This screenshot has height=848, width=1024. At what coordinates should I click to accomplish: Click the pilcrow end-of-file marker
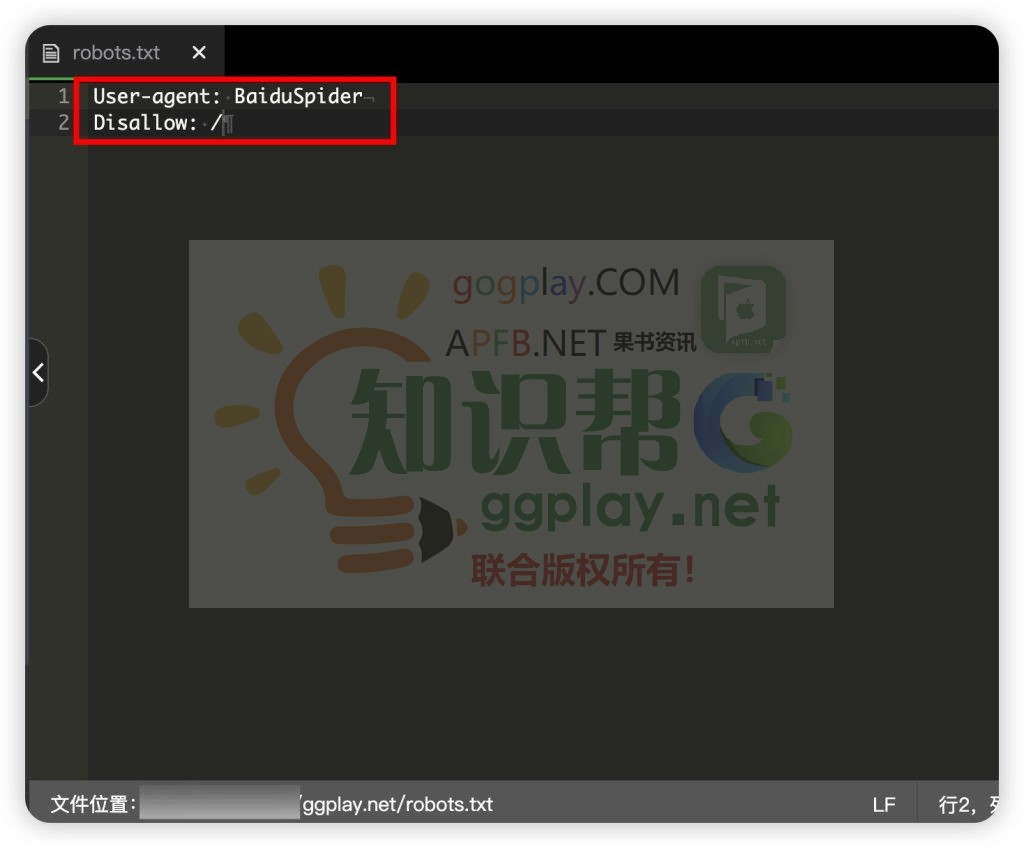coord(228,124)
